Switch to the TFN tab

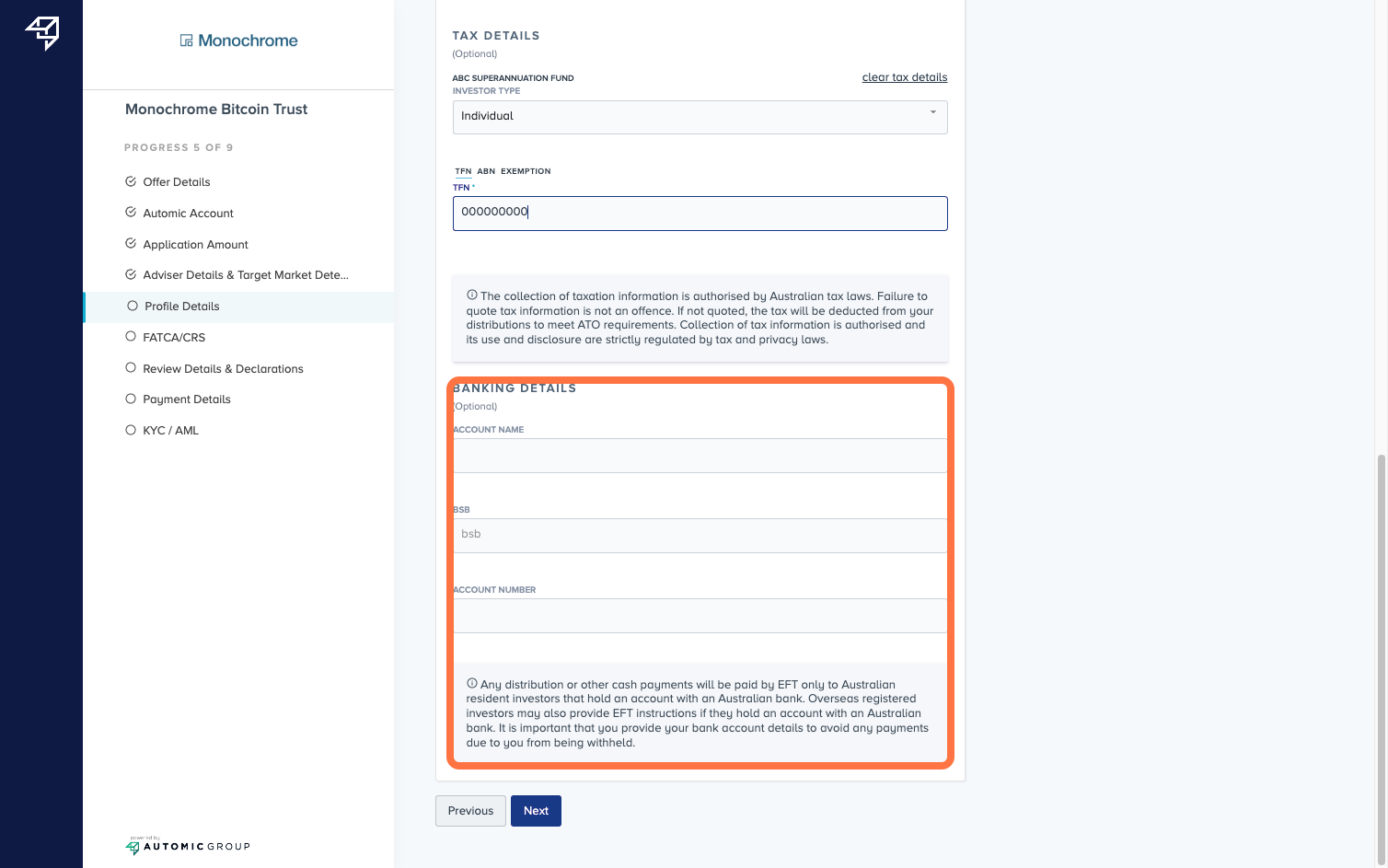(463, 171)
